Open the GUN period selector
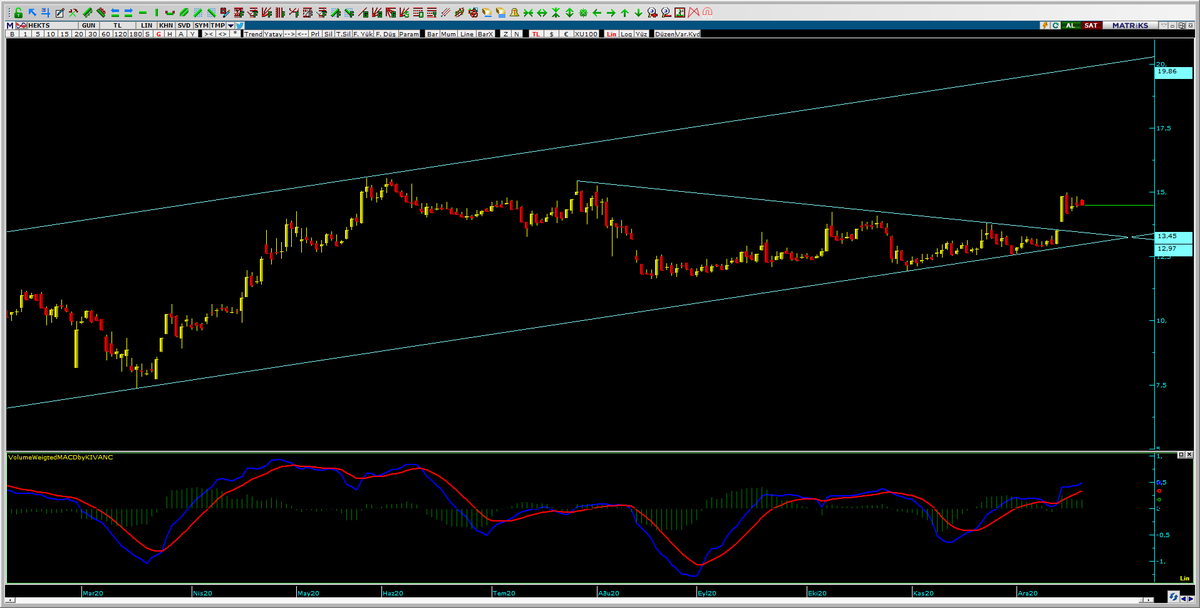 [x=88, y=25]
